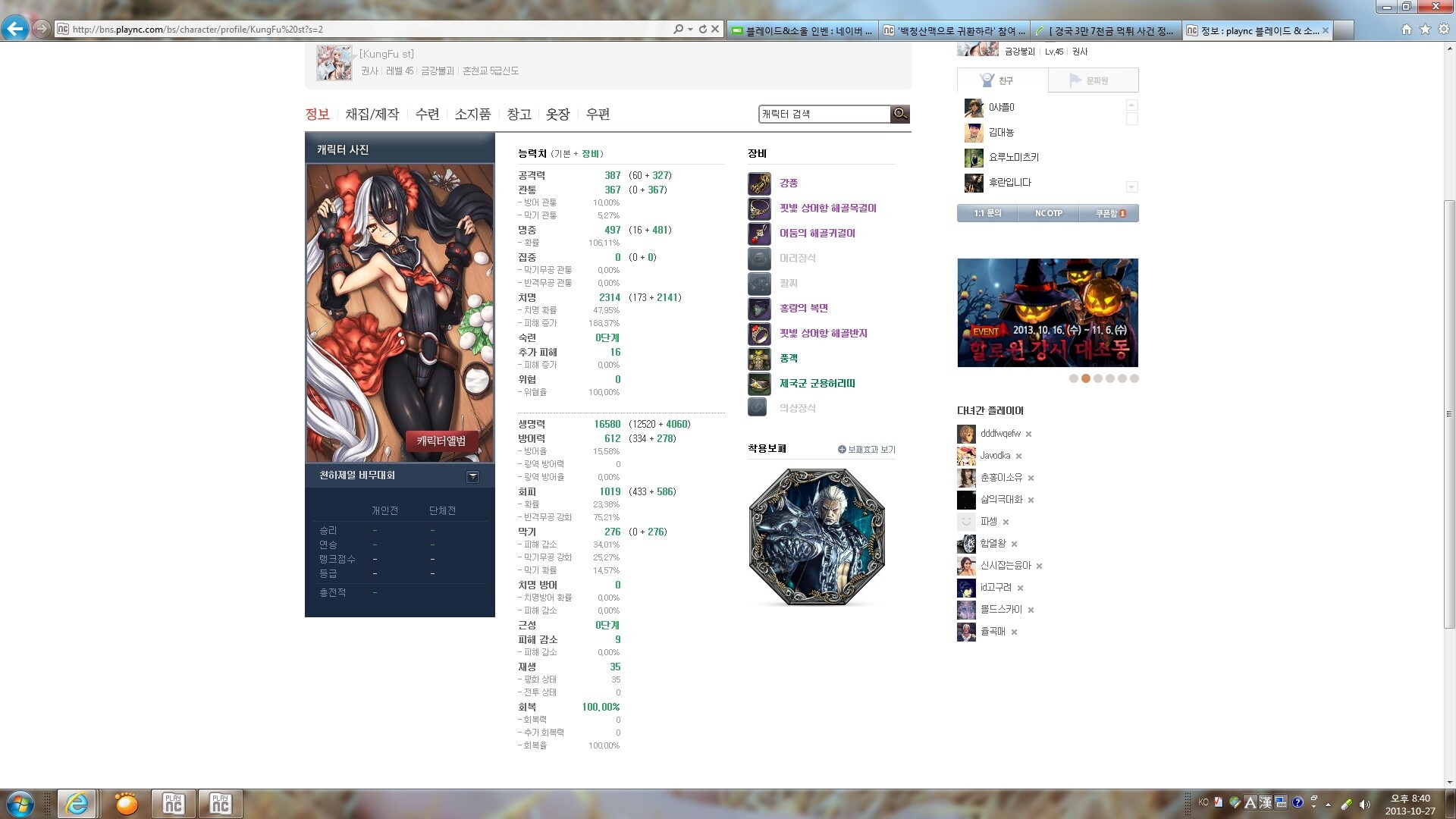Open the 쿠폰함 coupon box button
1456x819 pixels.
(x=1109, y=214)
